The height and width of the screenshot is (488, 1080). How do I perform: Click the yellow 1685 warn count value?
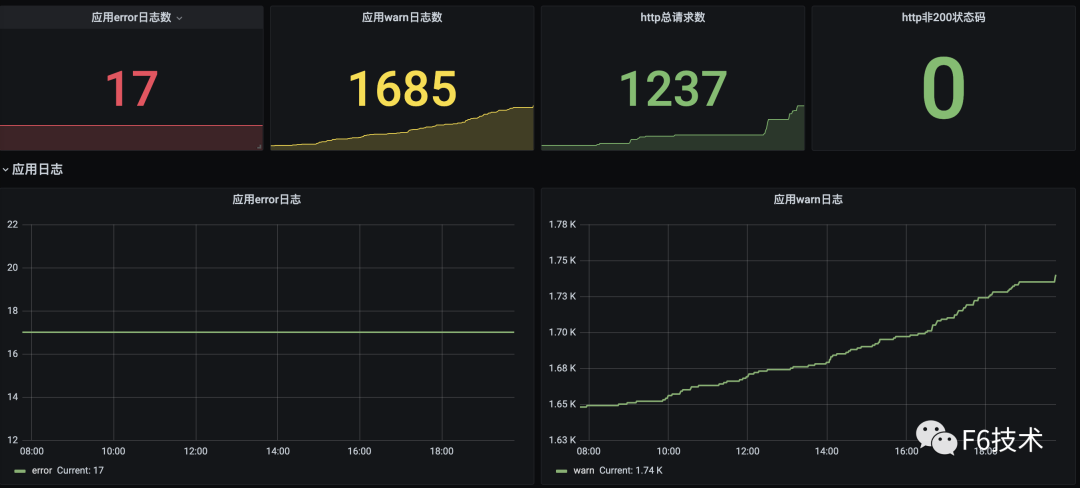[x=402, y=89]
